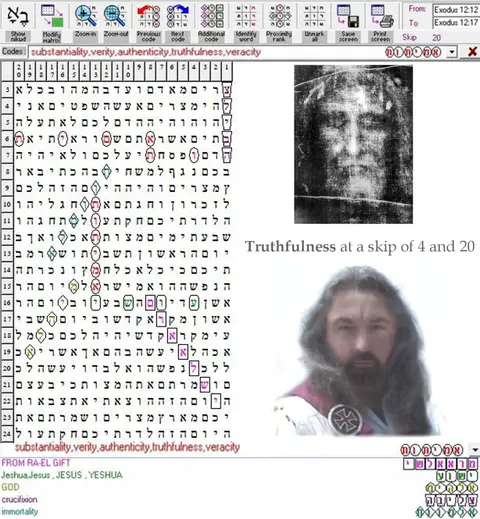Click the To verse field Exodus 12:17

(456, 22)
